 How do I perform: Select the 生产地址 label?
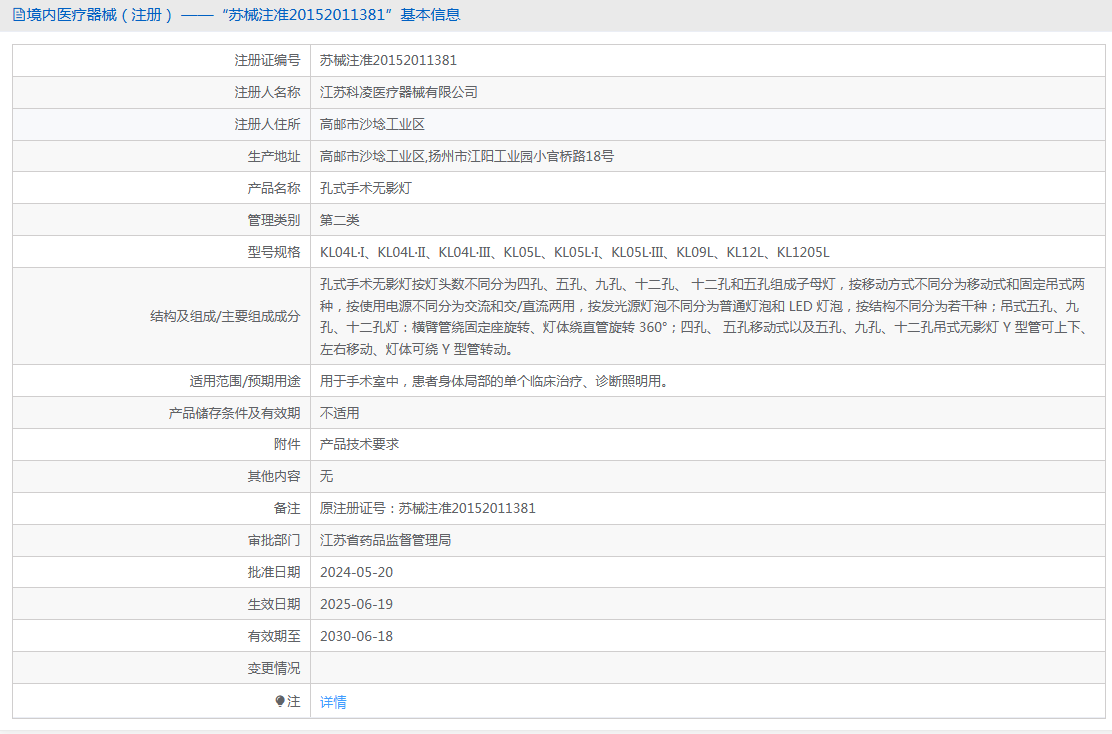point(274,156)
